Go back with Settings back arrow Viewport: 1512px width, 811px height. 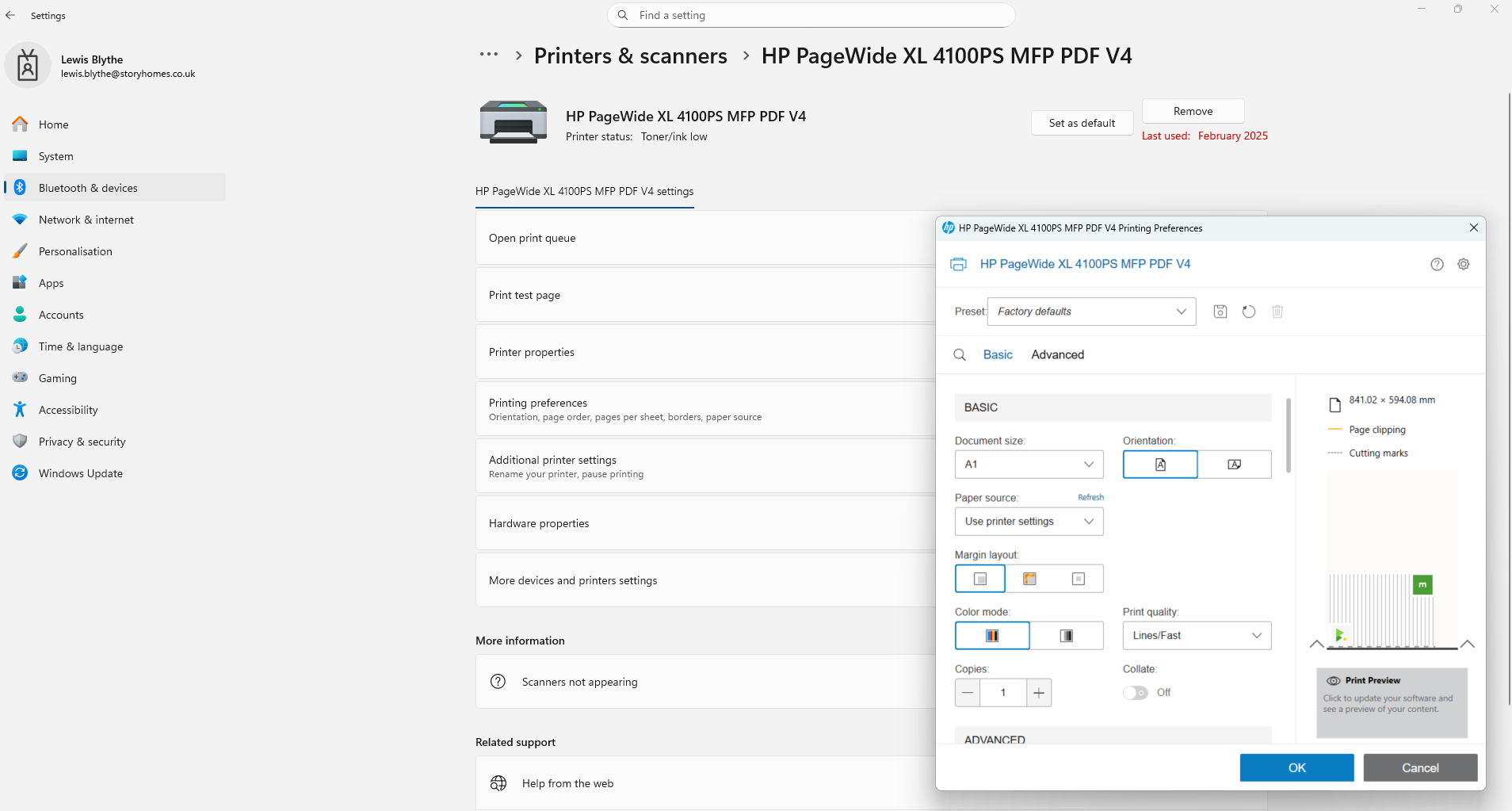click(10, 15)
